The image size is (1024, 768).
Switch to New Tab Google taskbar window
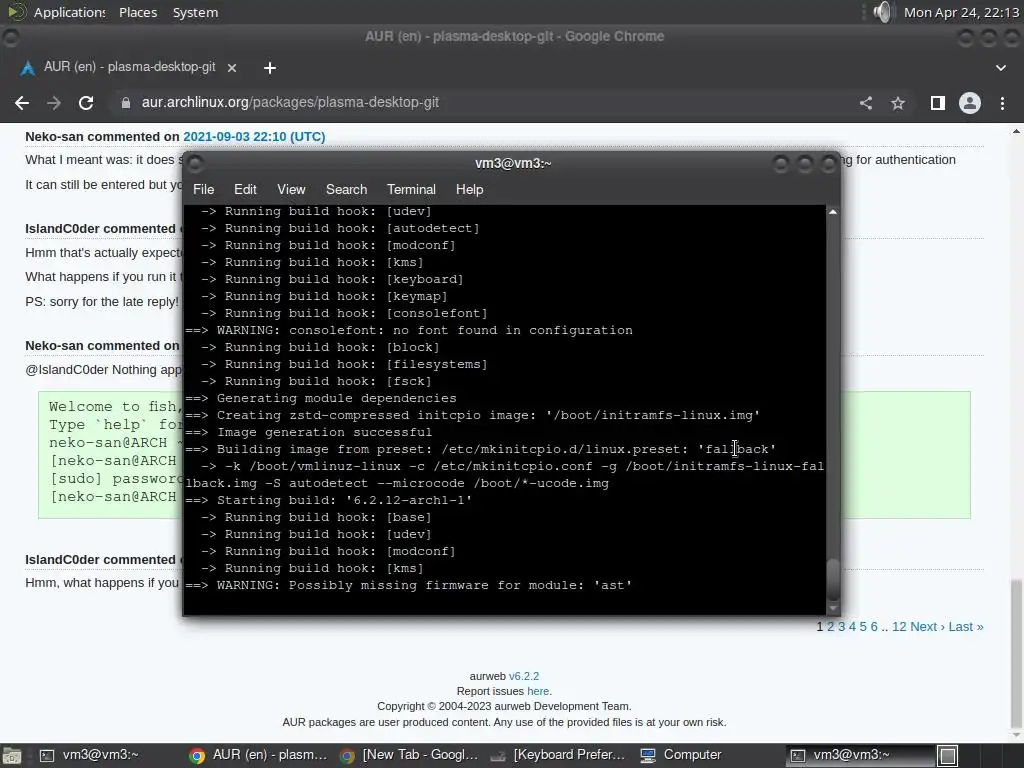(410, 756)
